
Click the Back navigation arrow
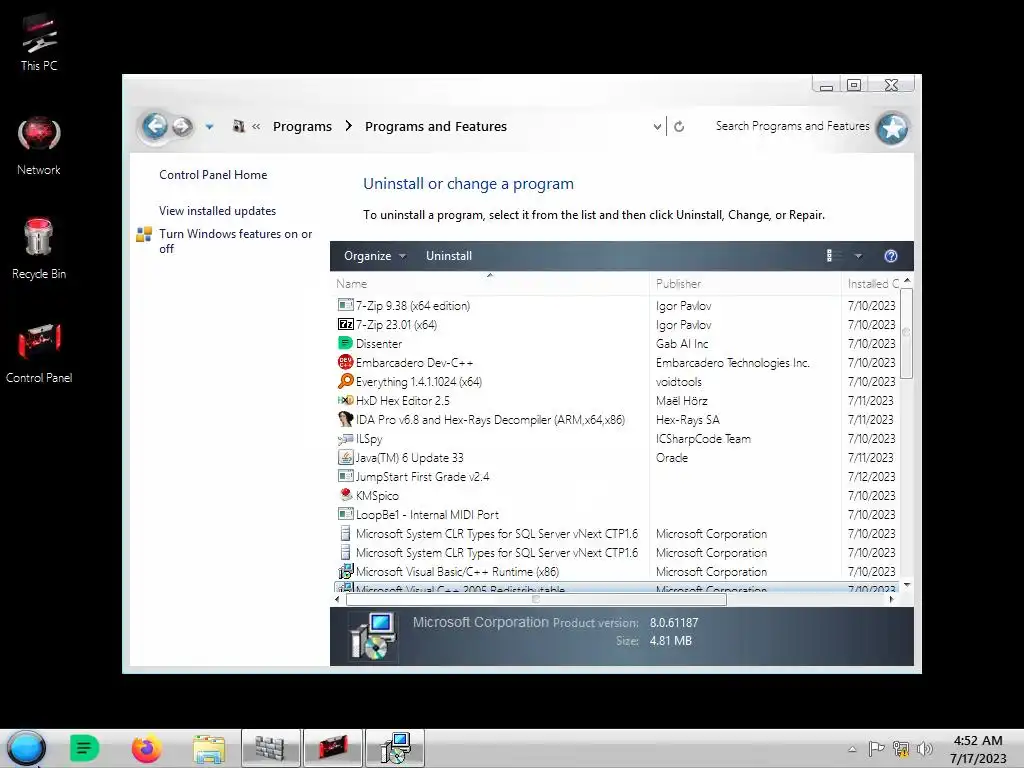point(155,125)
